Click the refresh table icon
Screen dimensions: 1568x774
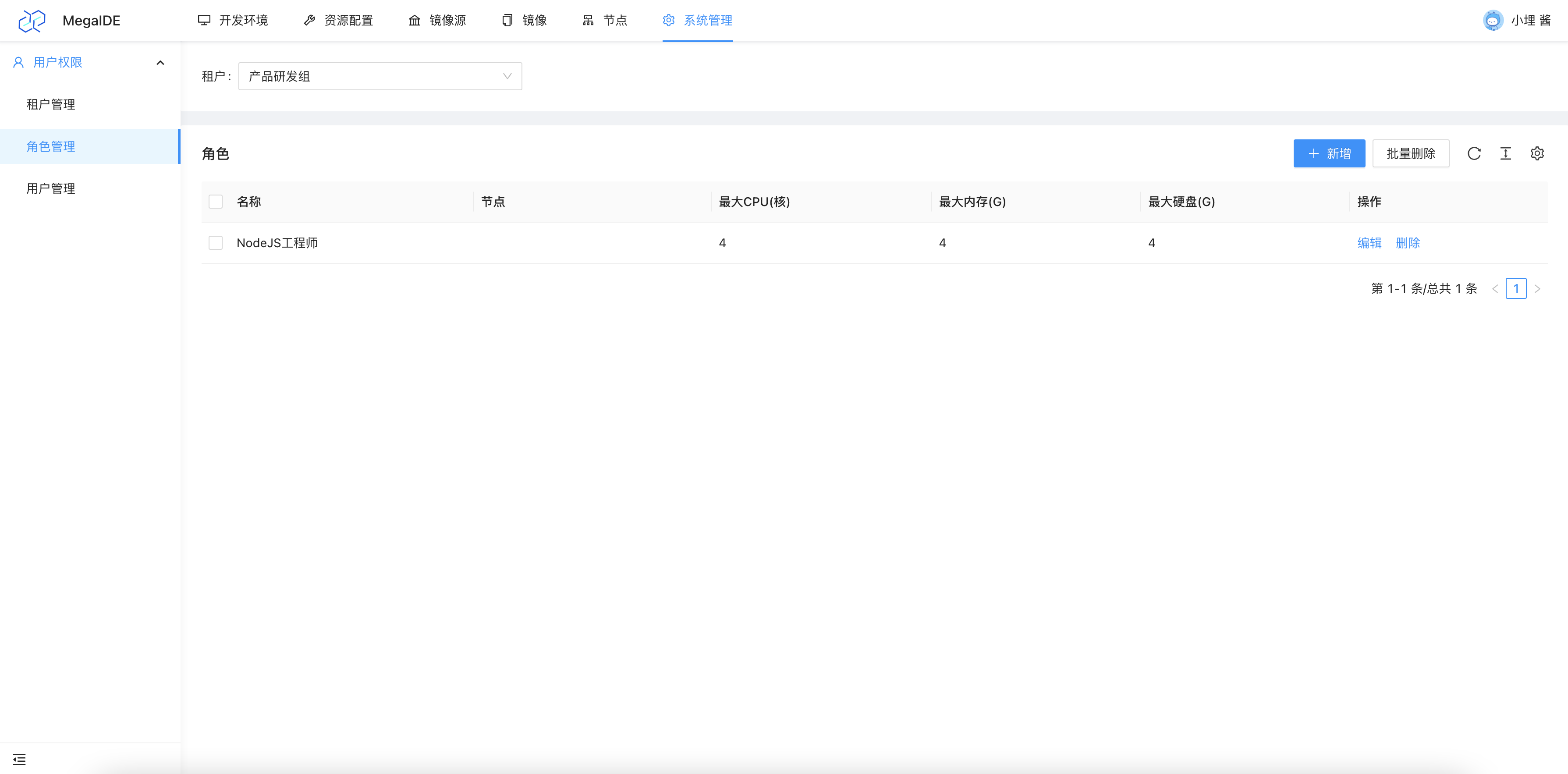pos(1474,153)
